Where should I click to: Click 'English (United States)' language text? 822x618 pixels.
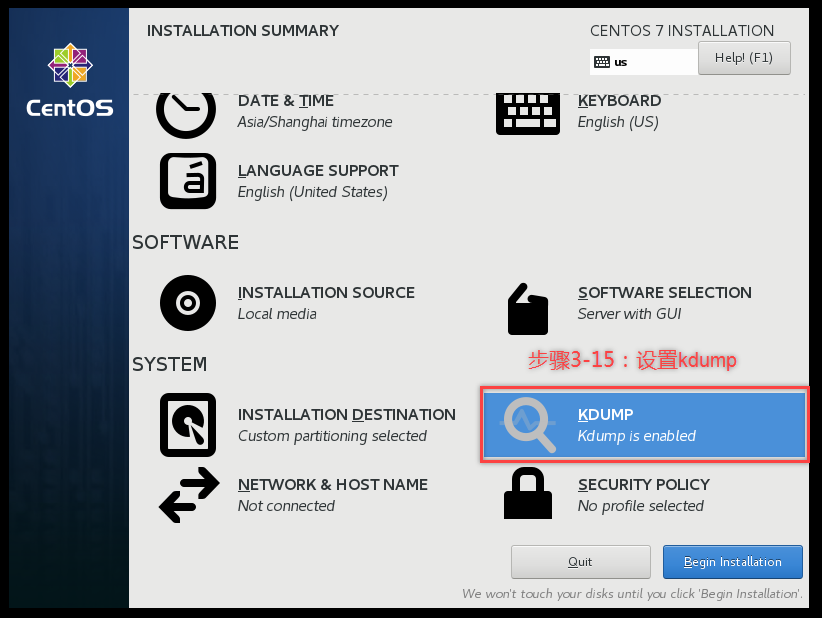point(312,192)
